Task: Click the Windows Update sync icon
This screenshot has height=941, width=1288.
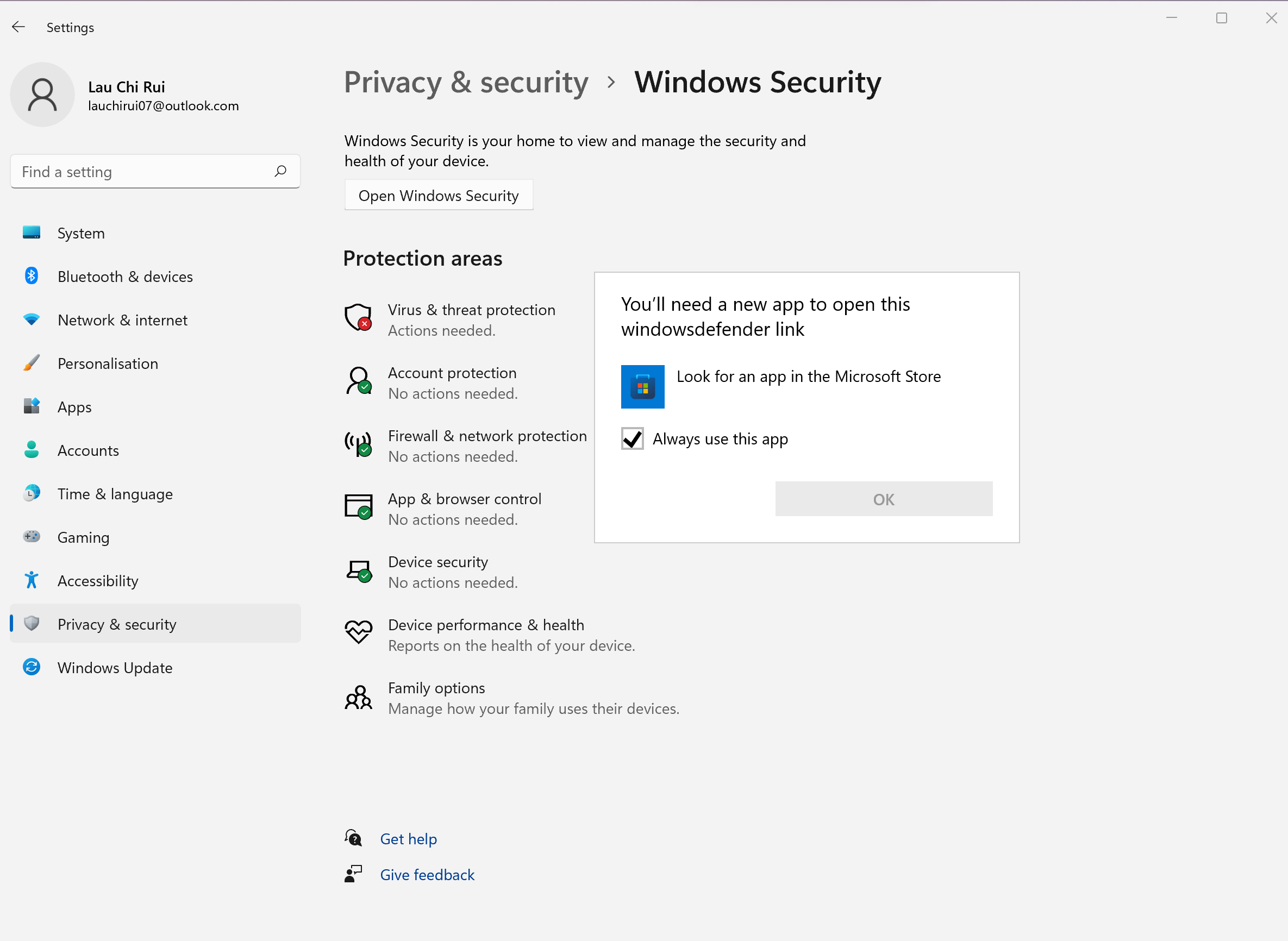Action: [32, 667]
